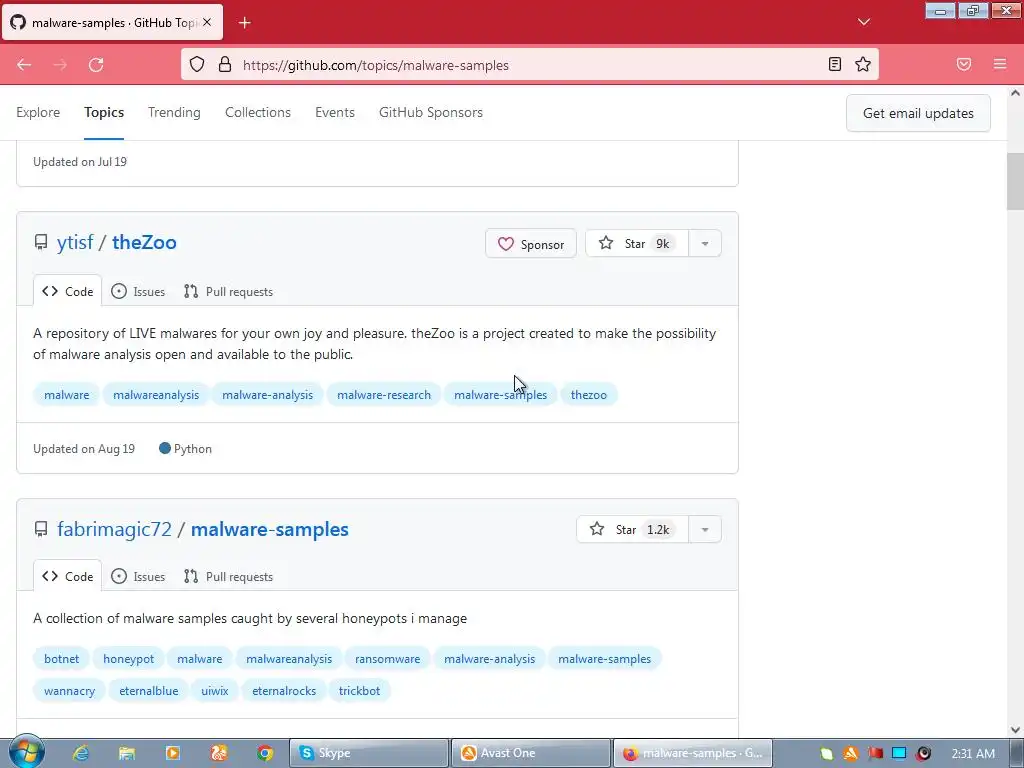This screenshot has width=1024, height=768.
Task: Click the site security padlock icon
Action: click(225, 65)
